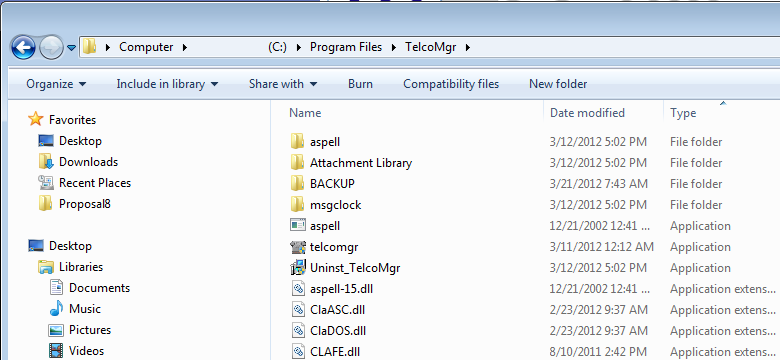Screen dimensions: 780x360
Task: Click the folder icon in the address bar
Action: [x=90, y=47]
